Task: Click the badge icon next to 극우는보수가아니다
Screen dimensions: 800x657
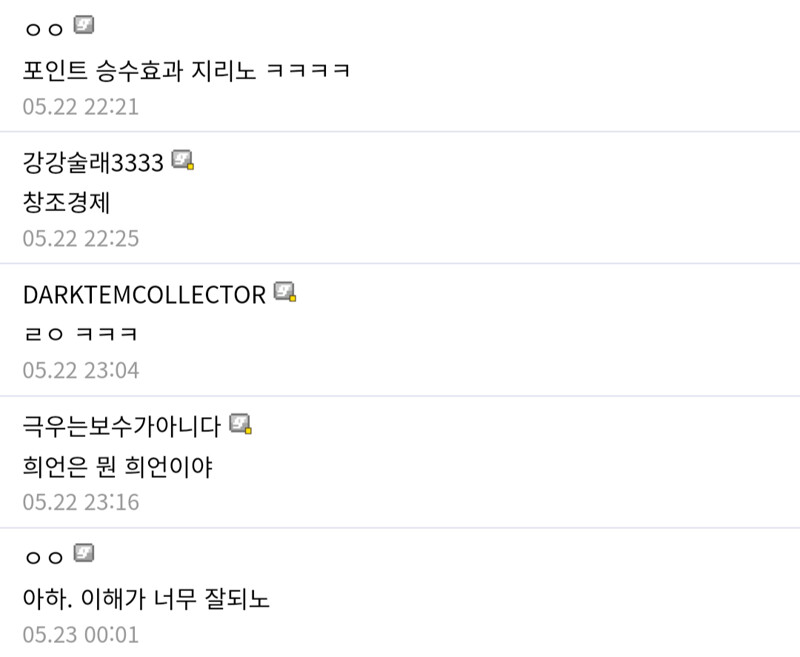Action: tap(240, 424)
